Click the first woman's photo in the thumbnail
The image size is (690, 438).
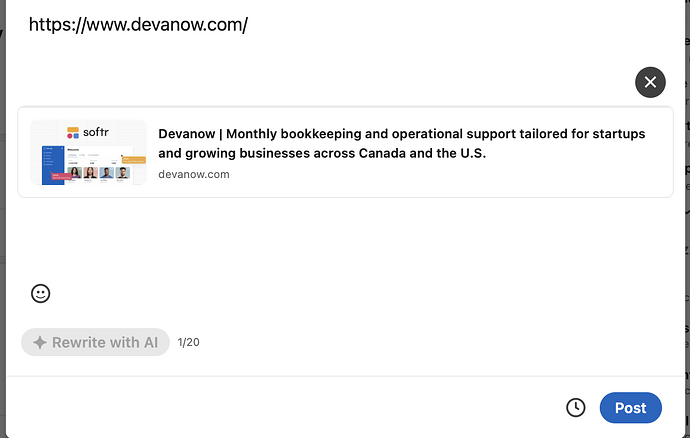pos(74,173)
